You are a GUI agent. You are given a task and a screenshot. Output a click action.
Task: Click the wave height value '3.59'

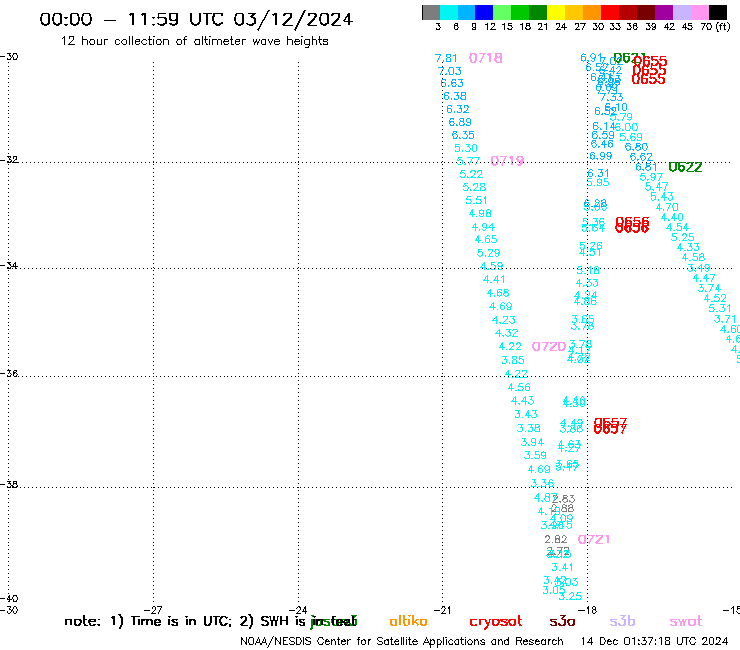point(535,456)
